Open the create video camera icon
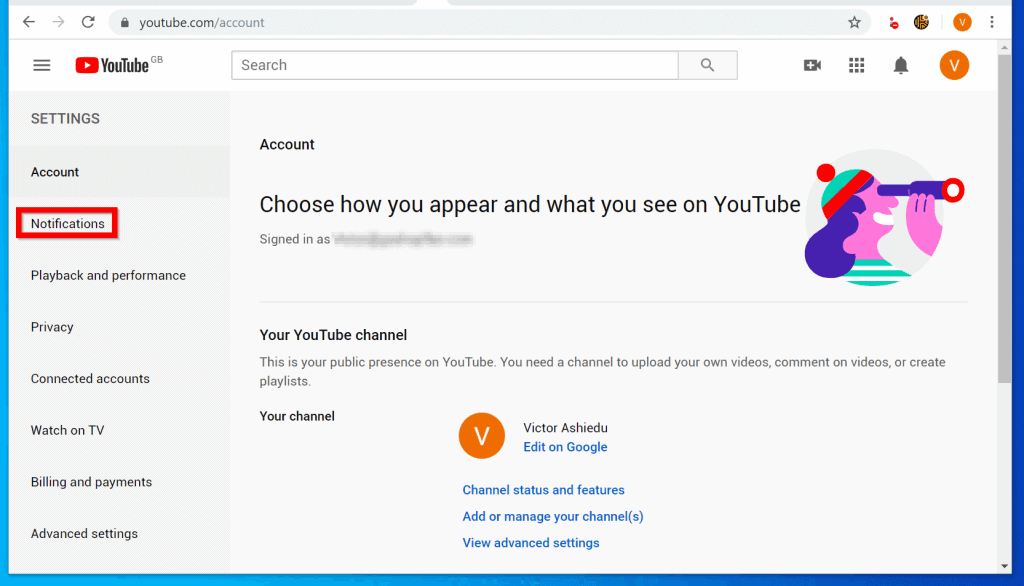The image size is (1024, 586). coord(812,65)
